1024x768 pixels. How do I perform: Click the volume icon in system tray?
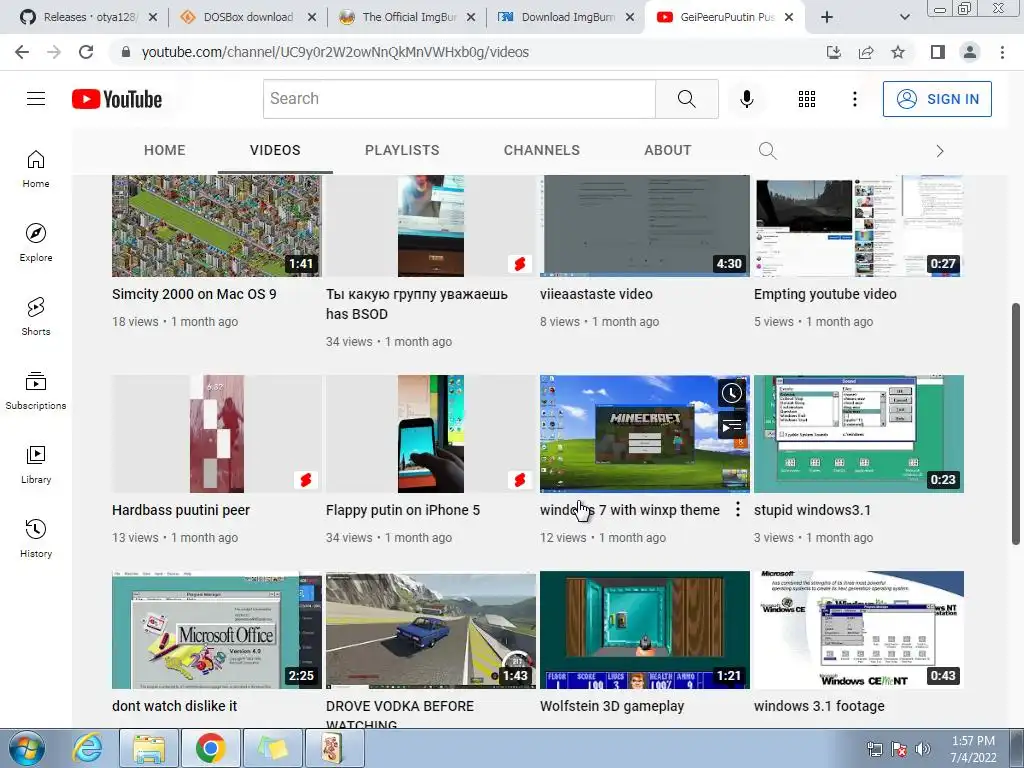[x=923, y=749]
